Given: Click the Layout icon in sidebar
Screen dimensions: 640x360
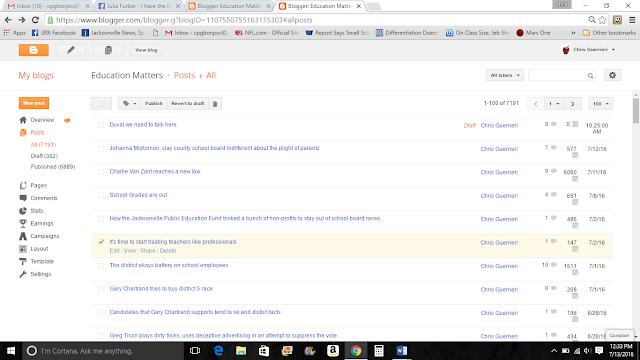Looking at the screenshot, I should (x=23, y=249).
